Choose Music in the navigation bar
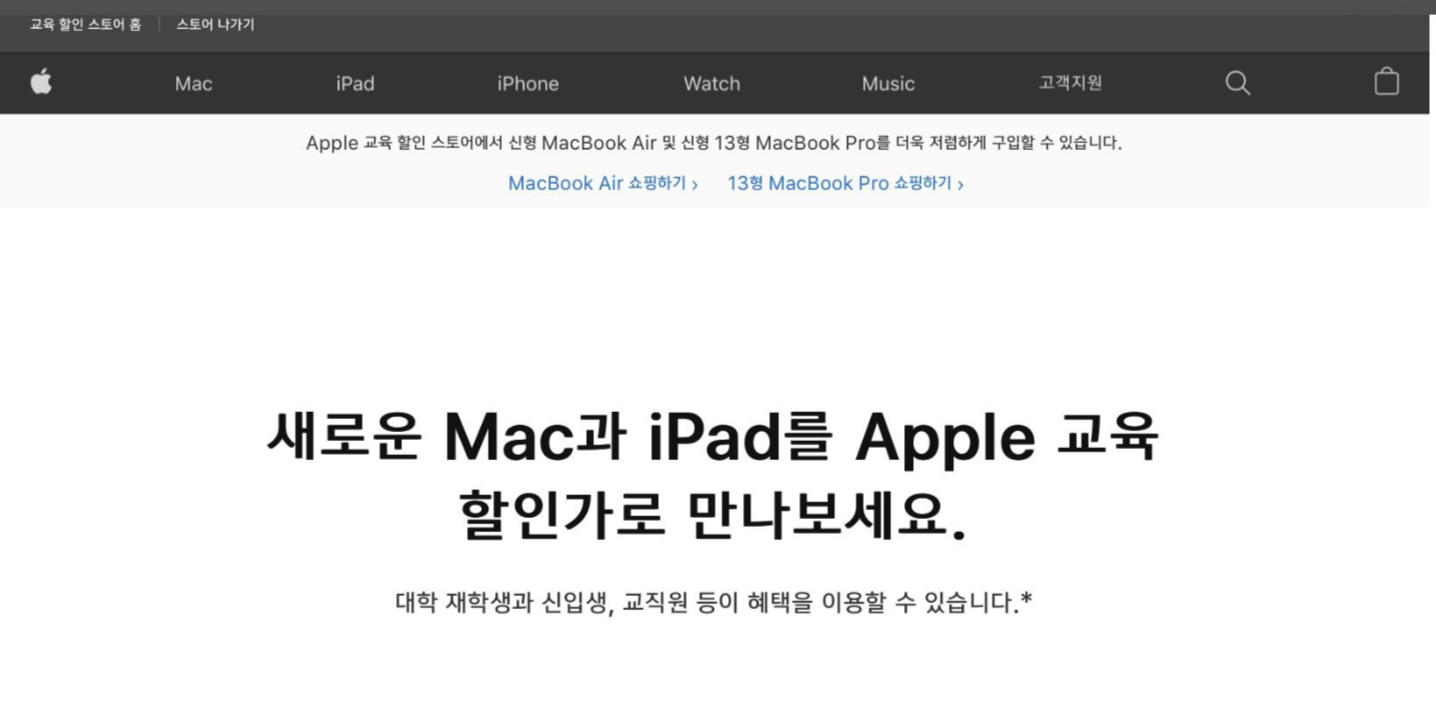The height and width of the screenshot is (705, 1436). (888, 84)
